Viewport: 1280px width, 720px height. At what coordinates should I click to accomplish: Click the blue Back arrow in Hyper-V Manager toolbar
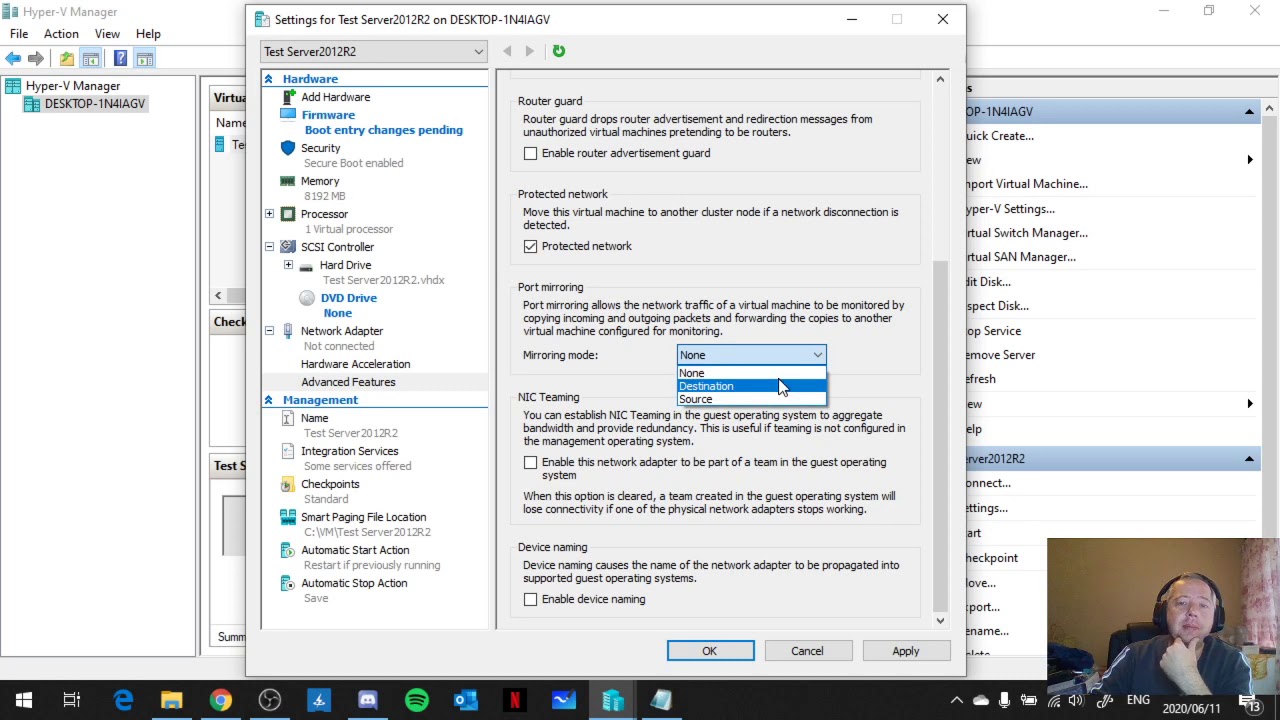14,59
